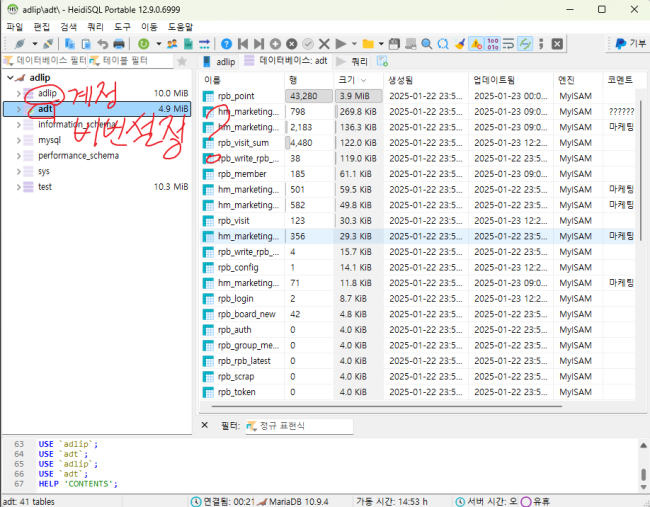Sort by the 업데이트됨 column header
This screenshot has height=507, width=650.
point(511,80)
